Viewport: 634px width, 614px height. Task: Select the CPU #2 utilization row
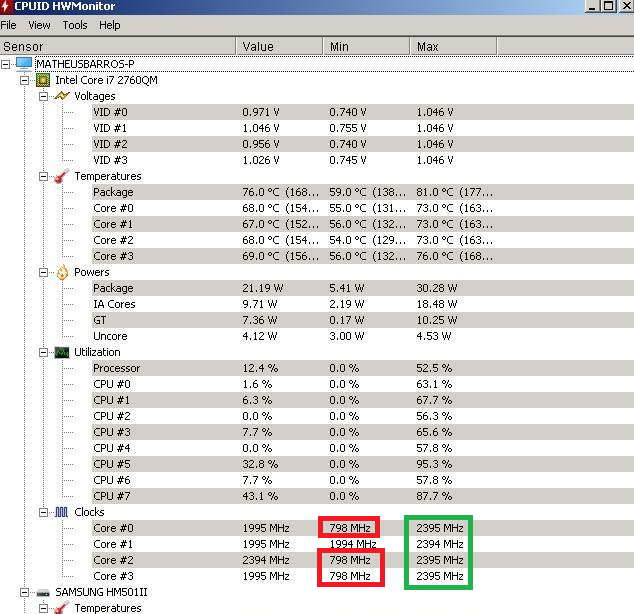coord(363,416)
